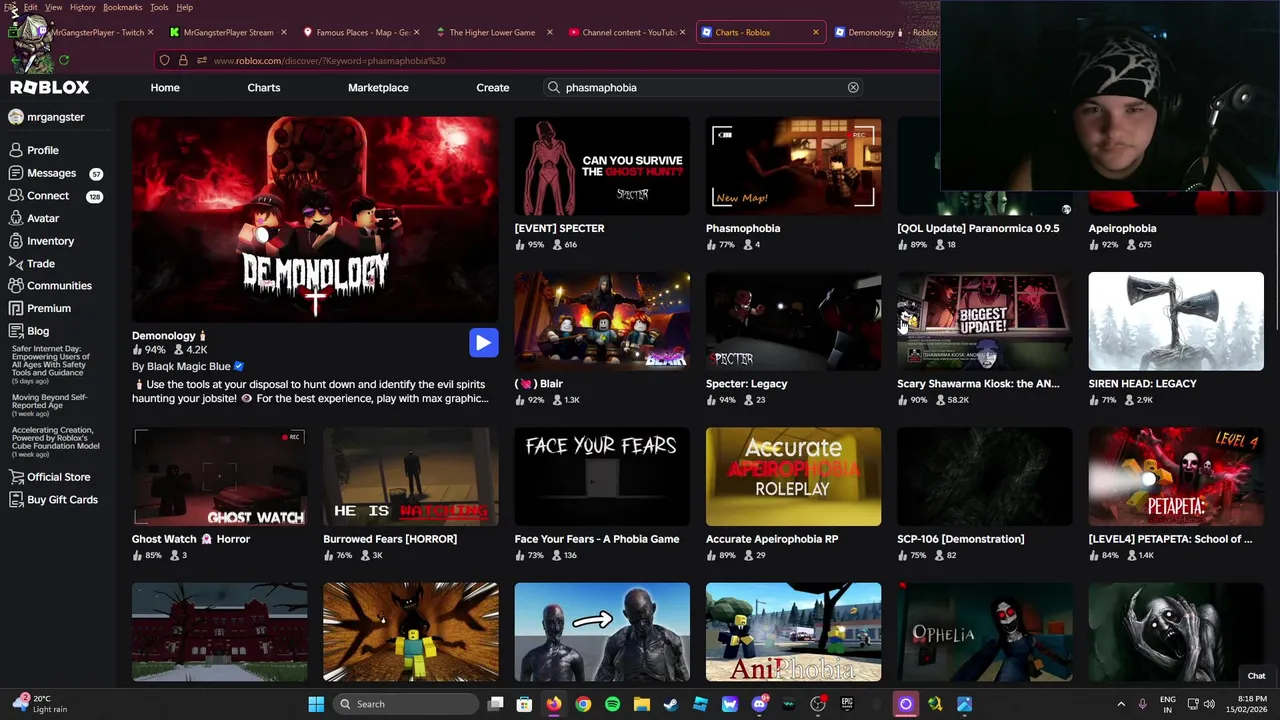This screenshot has height=720, width=1280.
Task: Click the taskbar Search box
Action: [x=405, y=704]
